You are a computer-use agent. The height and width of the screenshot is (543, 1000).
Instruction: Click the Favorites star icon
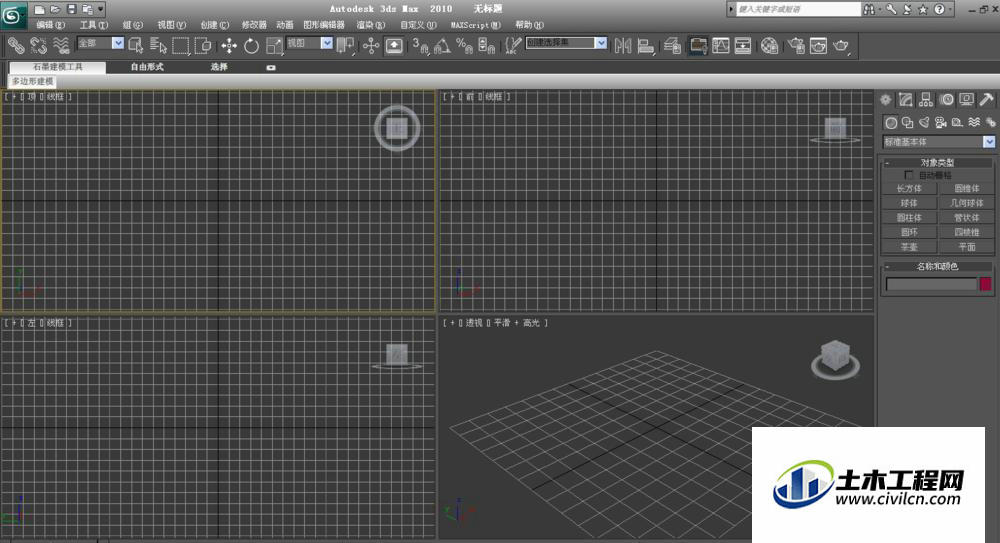[923, 9]
